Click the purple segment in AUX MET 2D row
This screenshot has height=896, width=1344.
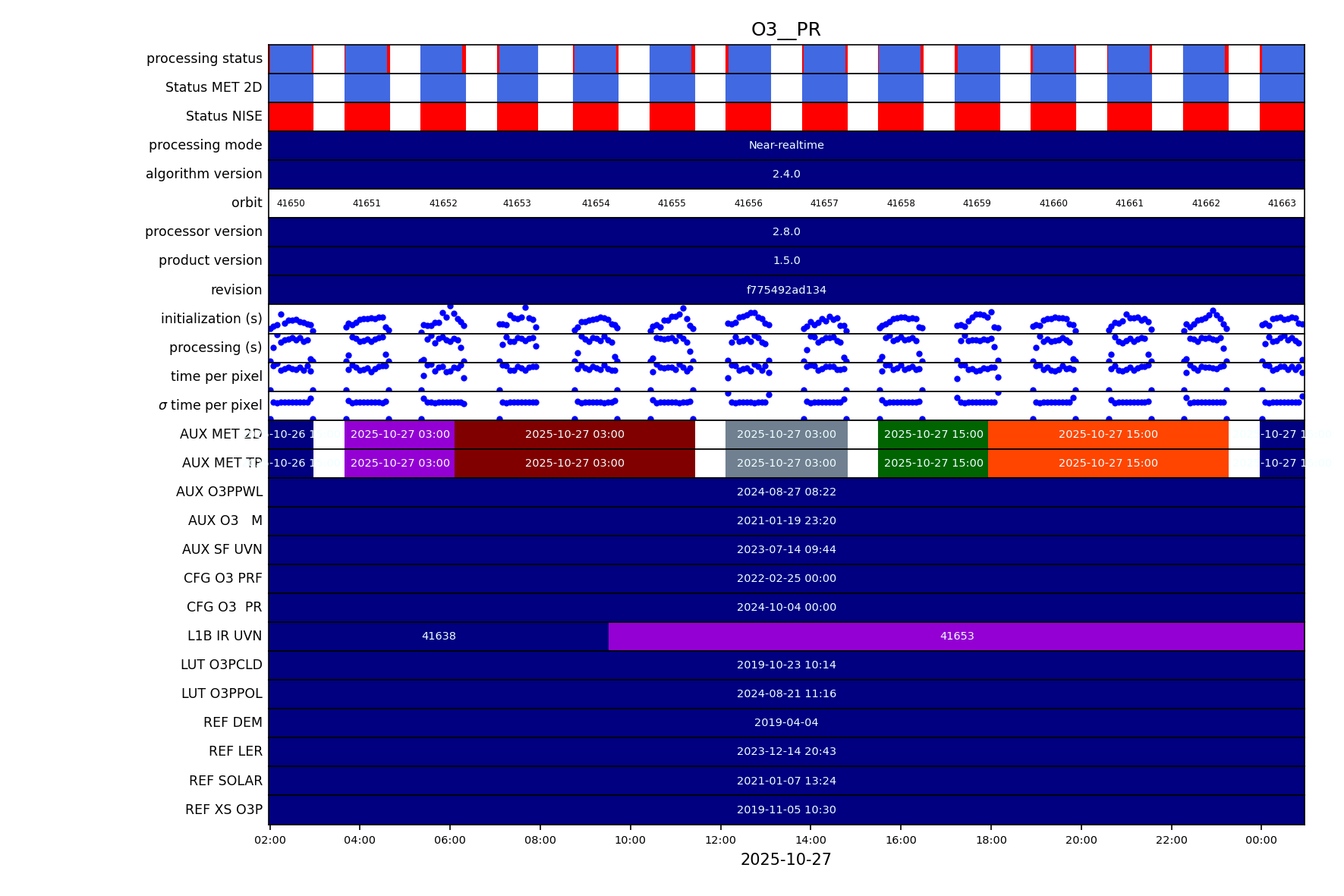click(399, 435)
